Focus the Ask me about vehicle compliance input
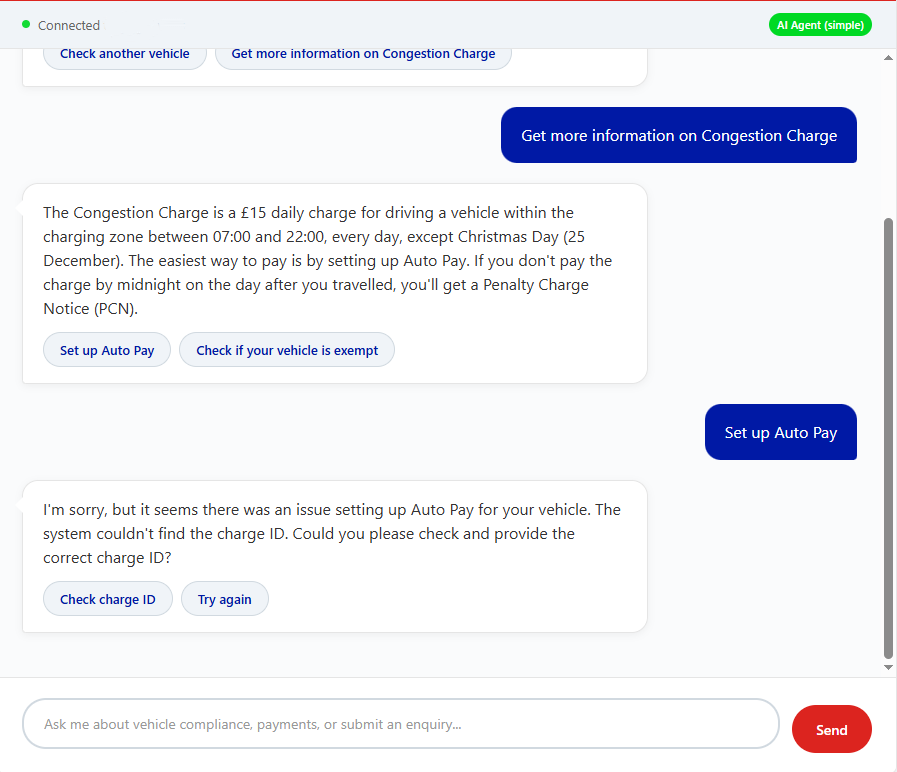 coord(400,724)
